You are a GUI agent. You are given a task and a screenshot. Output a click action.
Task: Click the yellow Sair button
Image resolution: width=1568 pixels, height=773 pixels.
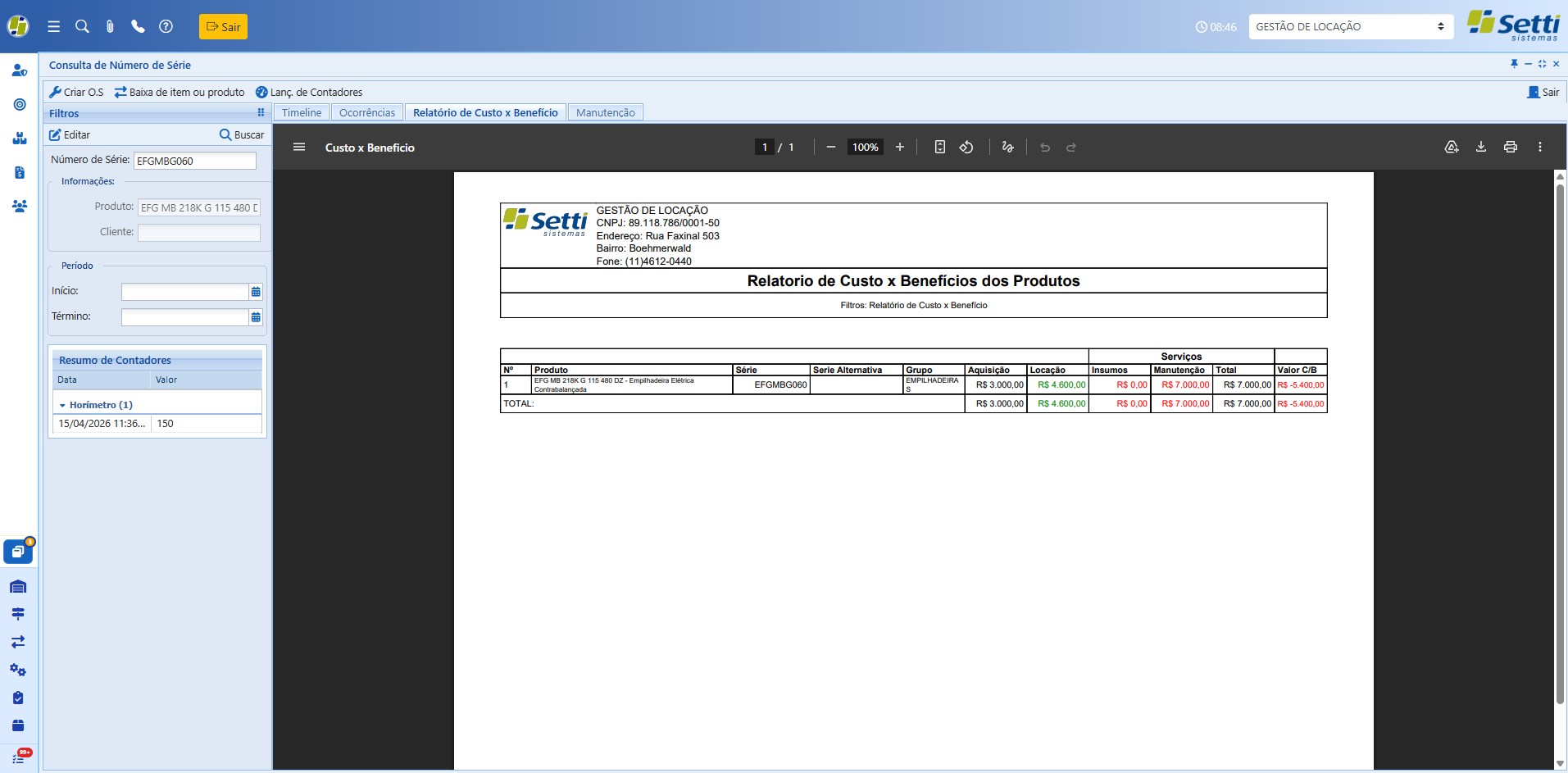click(223, 27)
